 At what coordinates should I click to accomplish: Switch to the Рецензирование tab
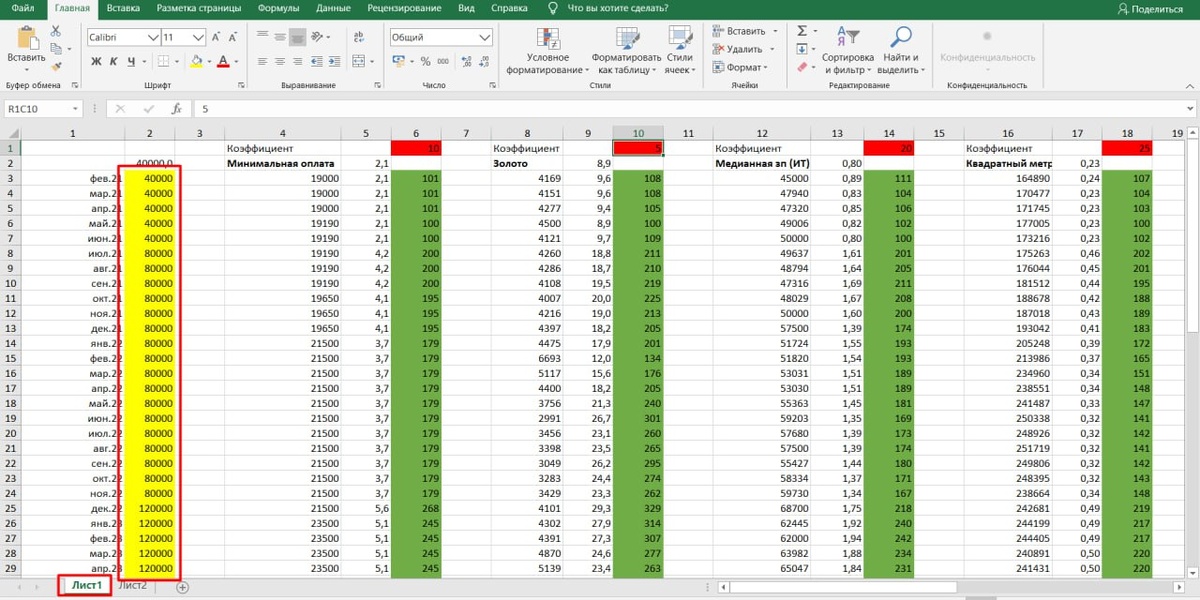coord(404,8)
